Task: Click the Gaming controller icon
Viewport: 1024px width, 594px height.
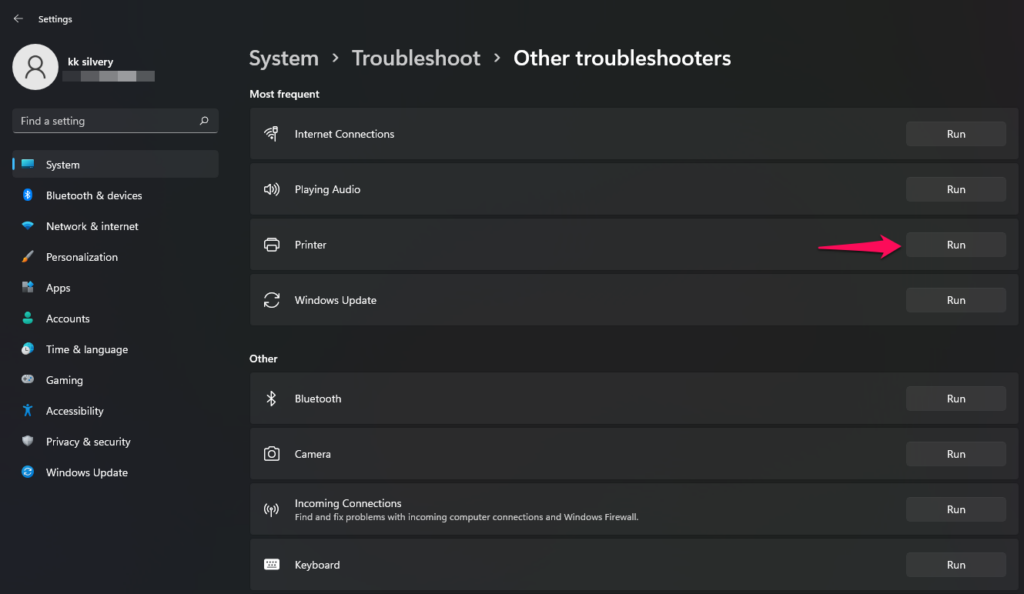Action: 27,379
